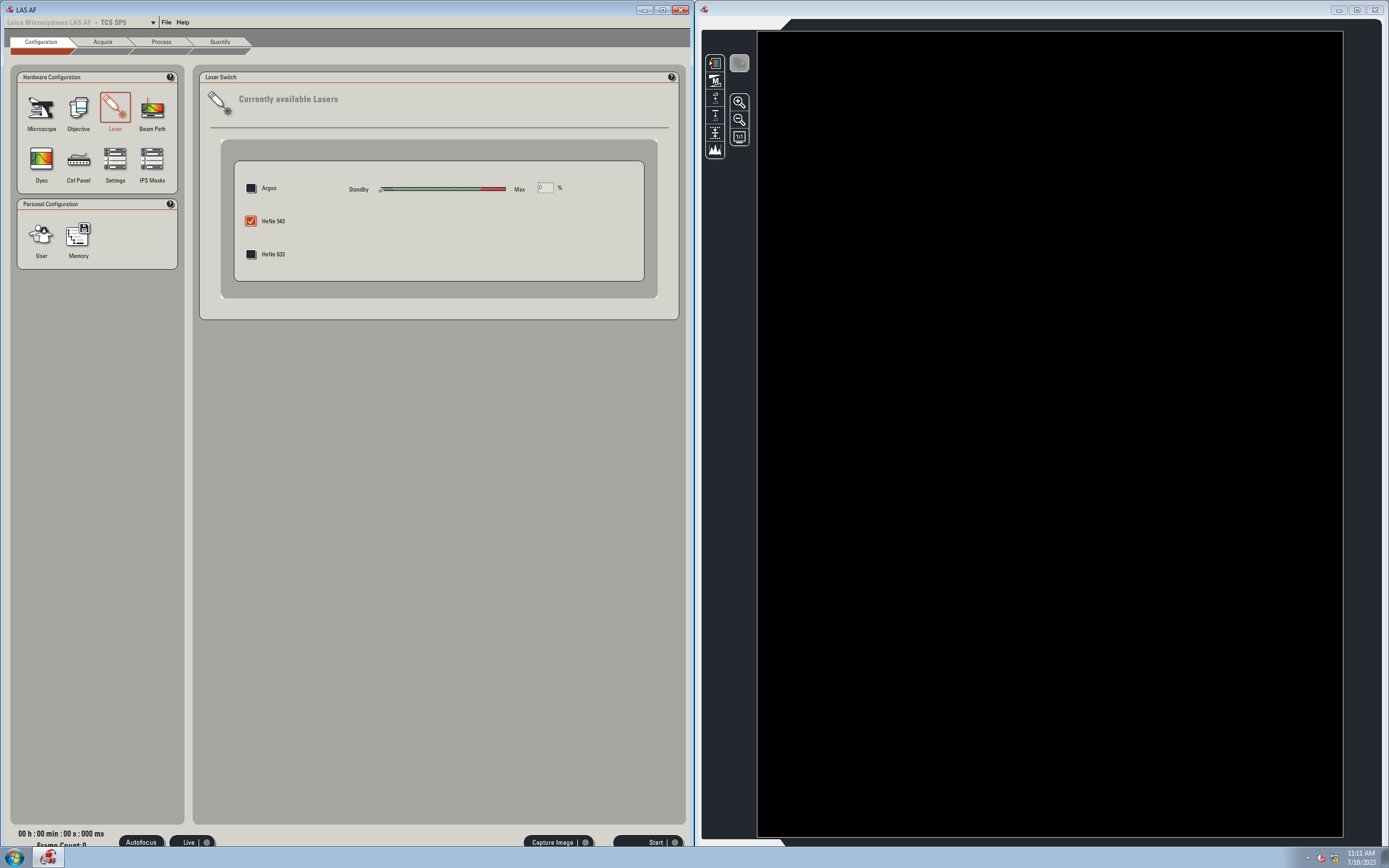
Task: Click the Autofocus button
Action: click(141, 842)
